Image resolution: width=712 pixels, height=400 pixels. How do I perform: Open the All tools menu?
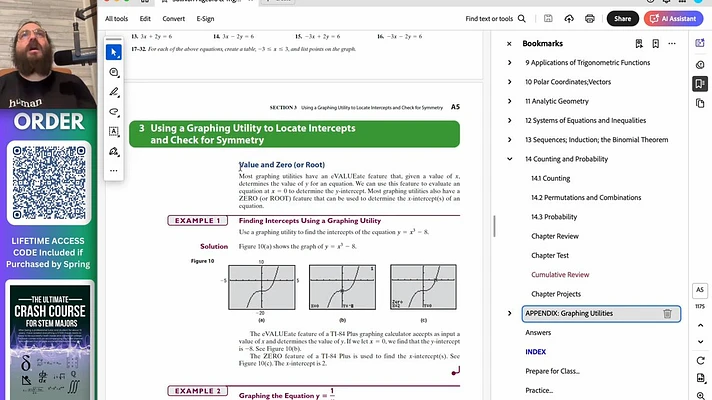coord(116,19)
